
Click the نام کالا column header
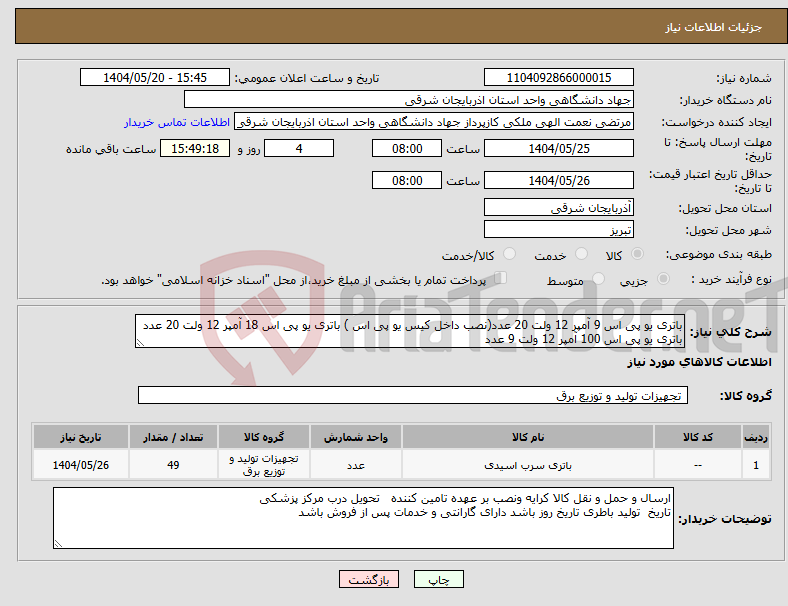[528, 437]
